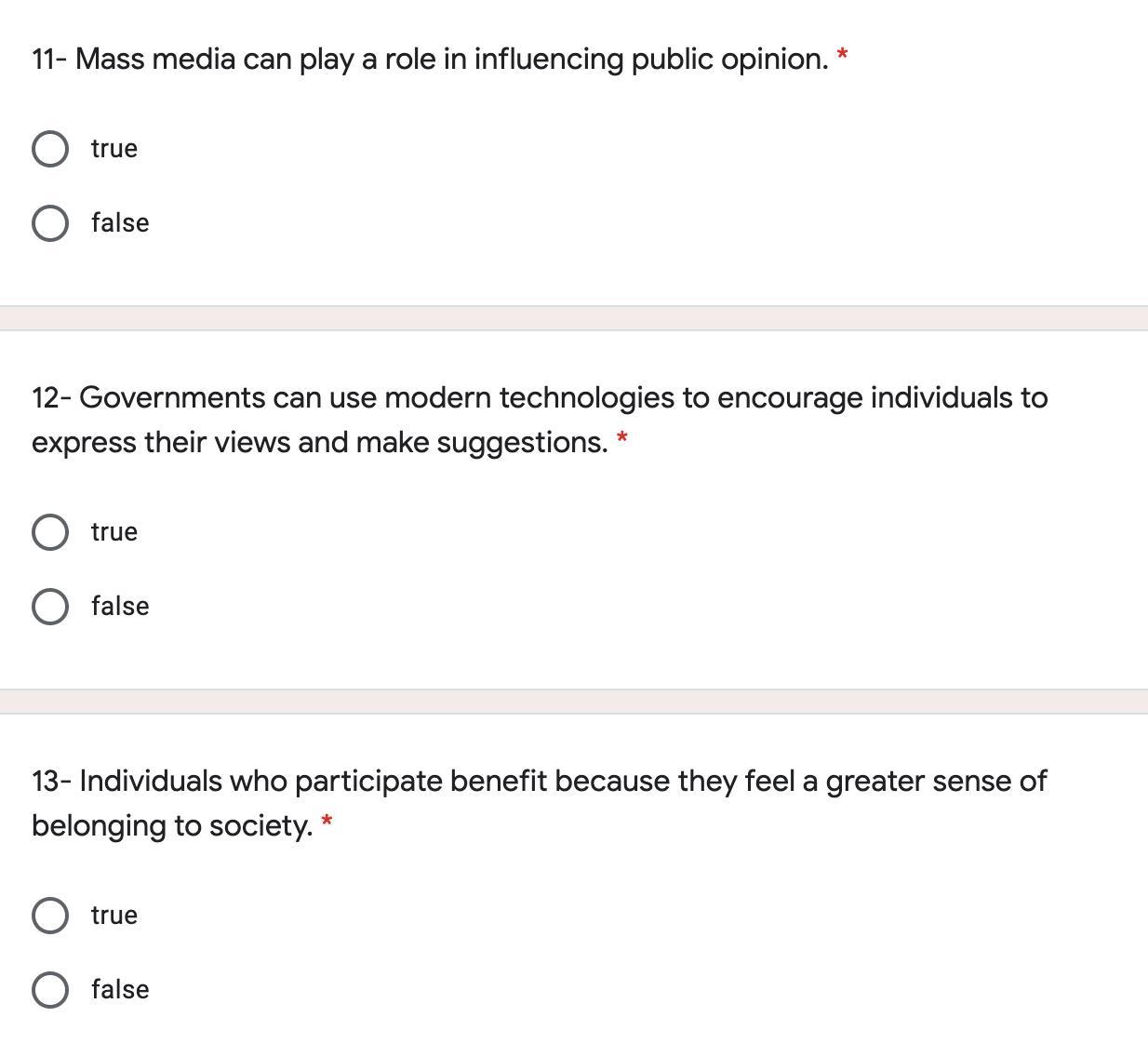Screen dimensions: 1148x1057
Task: Click the red required asterisk on question 11
Action: pyautogui.click(x=843, y=56)
